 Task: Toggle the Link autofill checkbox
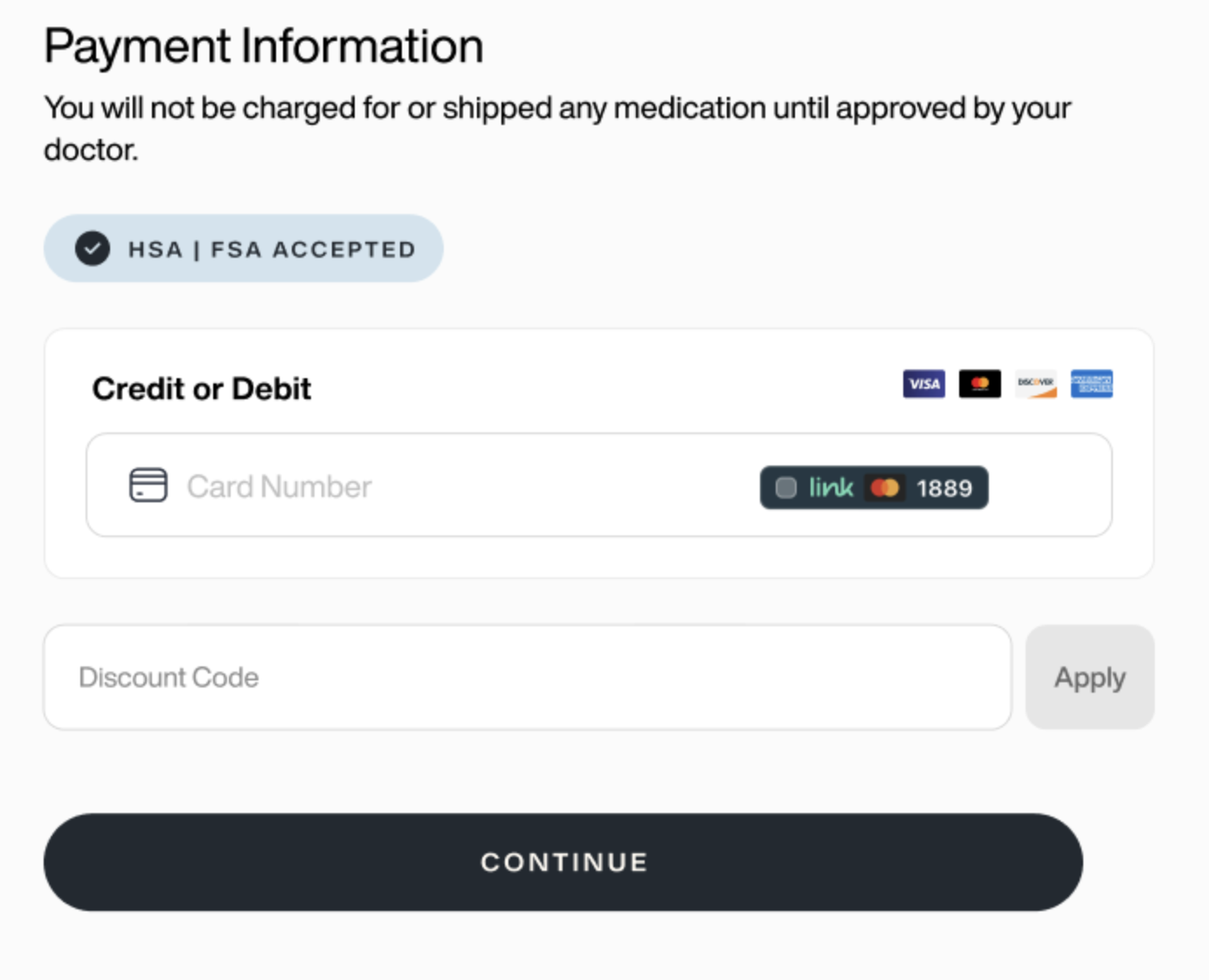tap(785, 487)
